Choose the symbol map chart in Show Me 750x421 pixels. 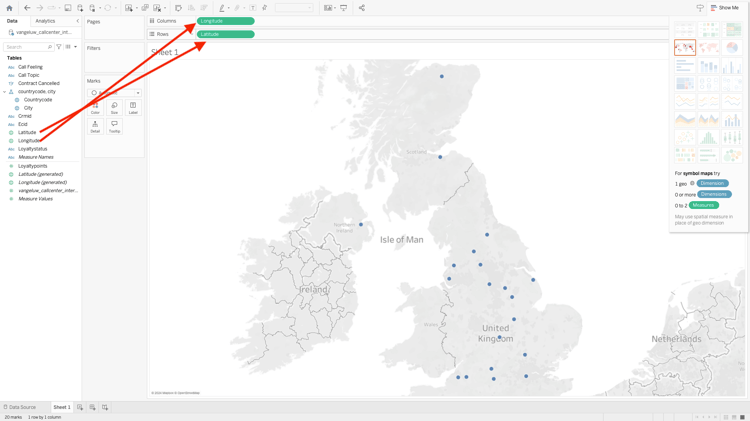(x=685, y=47)
